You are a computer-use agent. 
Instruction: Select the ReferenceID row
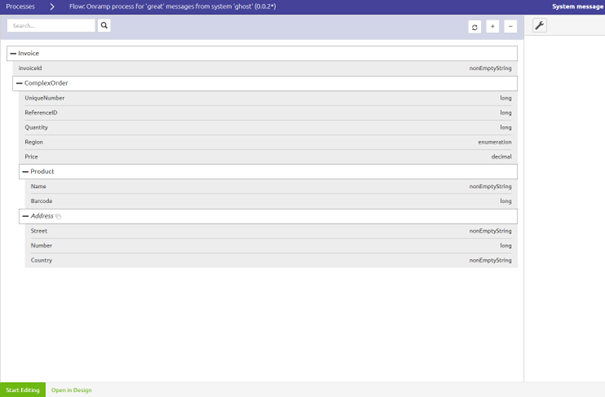tap(268, 113)
